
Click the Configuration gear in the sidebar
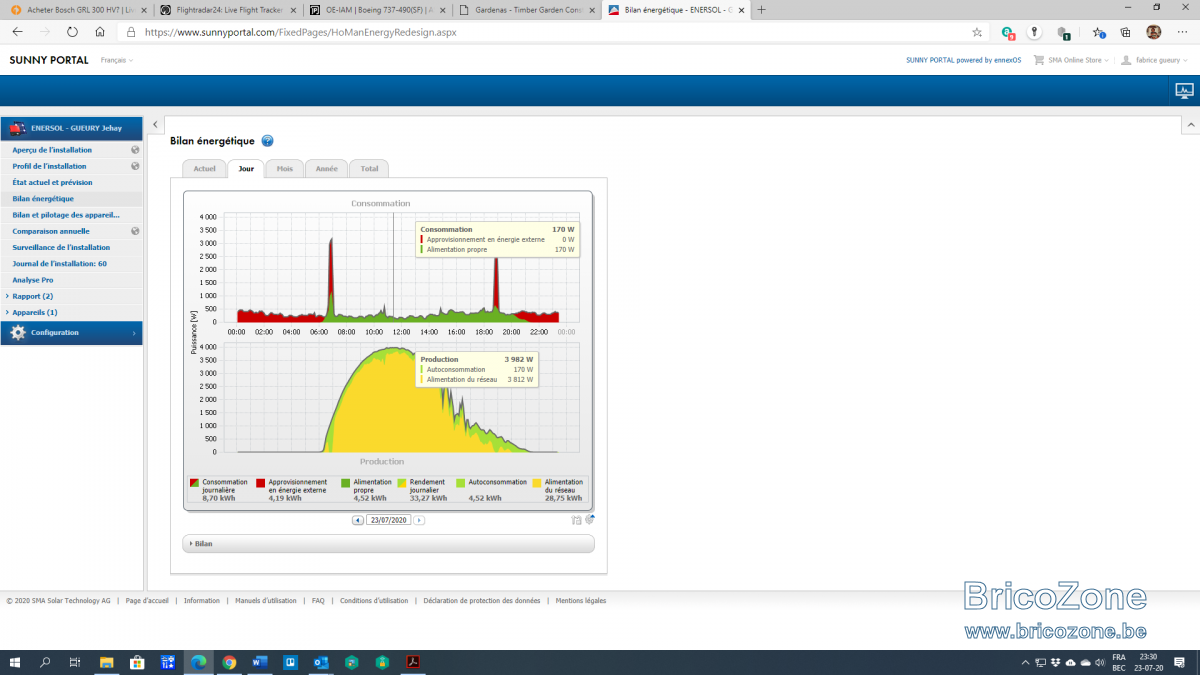click(18, 333)
